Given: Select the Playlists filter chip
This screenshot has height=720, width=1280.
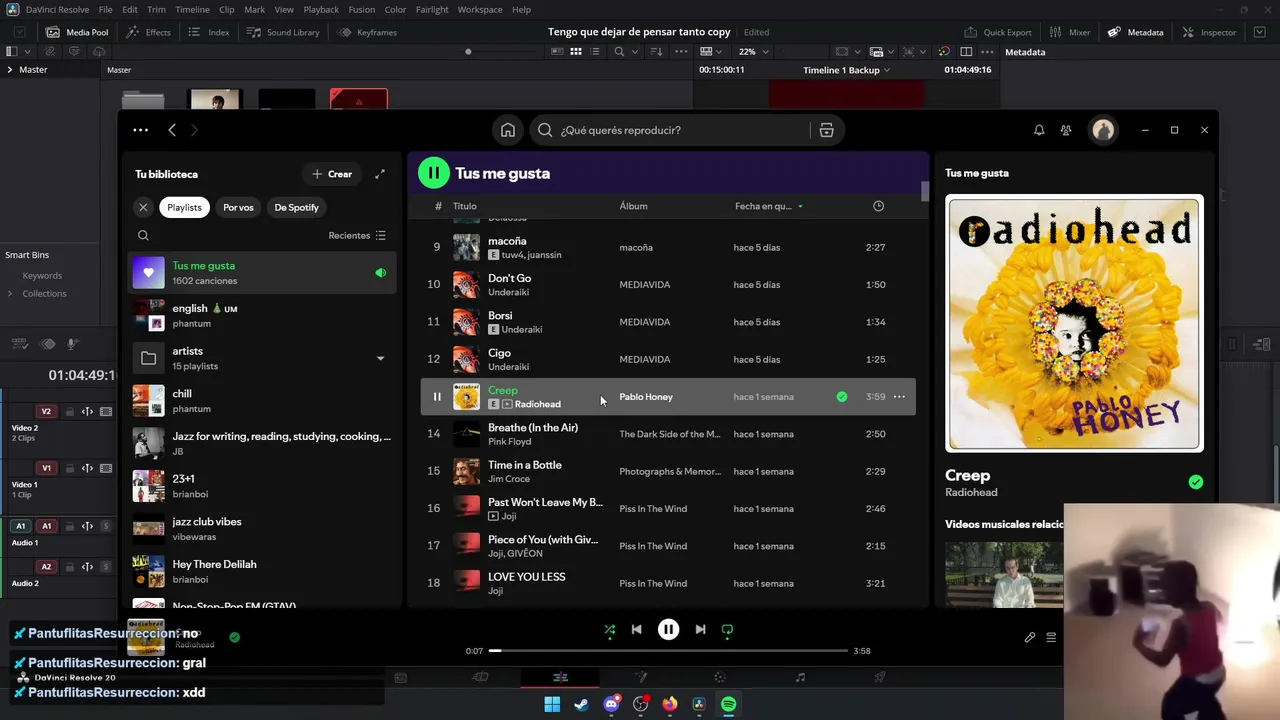Looking at the screenshot, I should pos(184,207).
